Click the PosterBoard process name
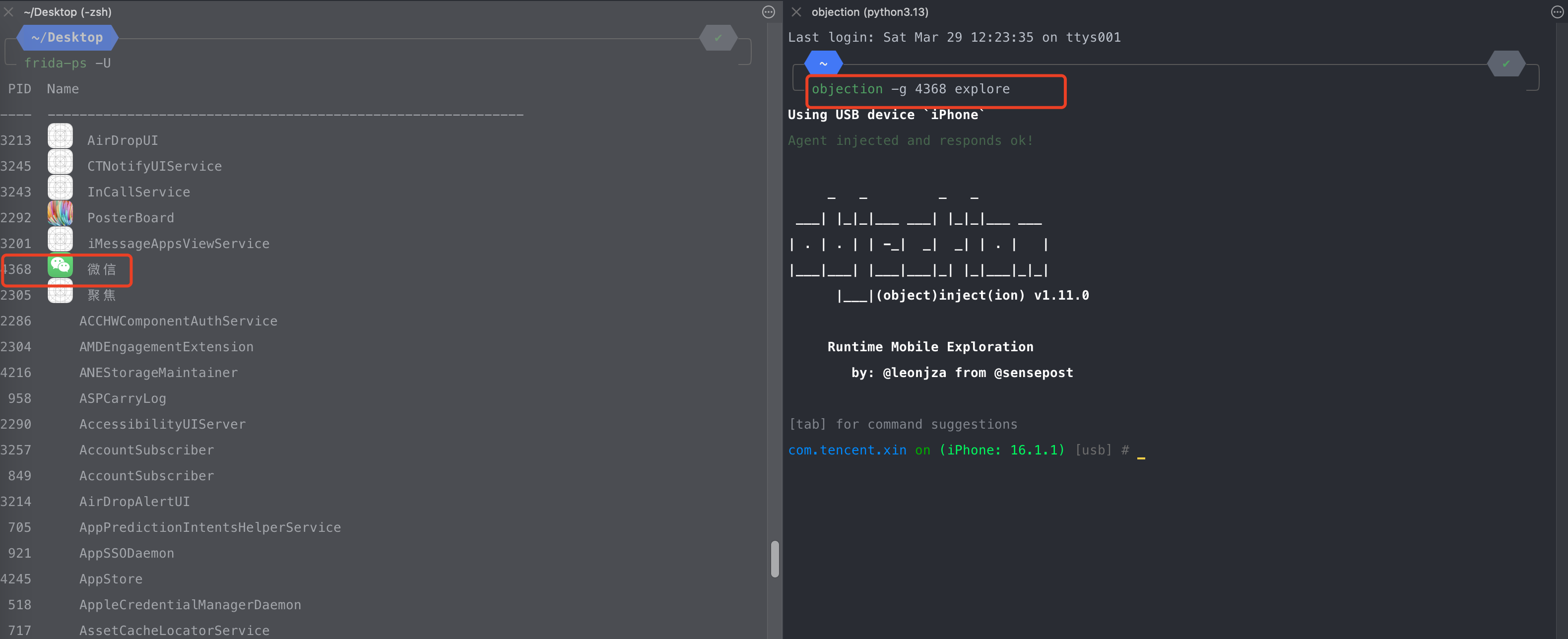This screenshot has height=639, width=1568. (131, 218)
